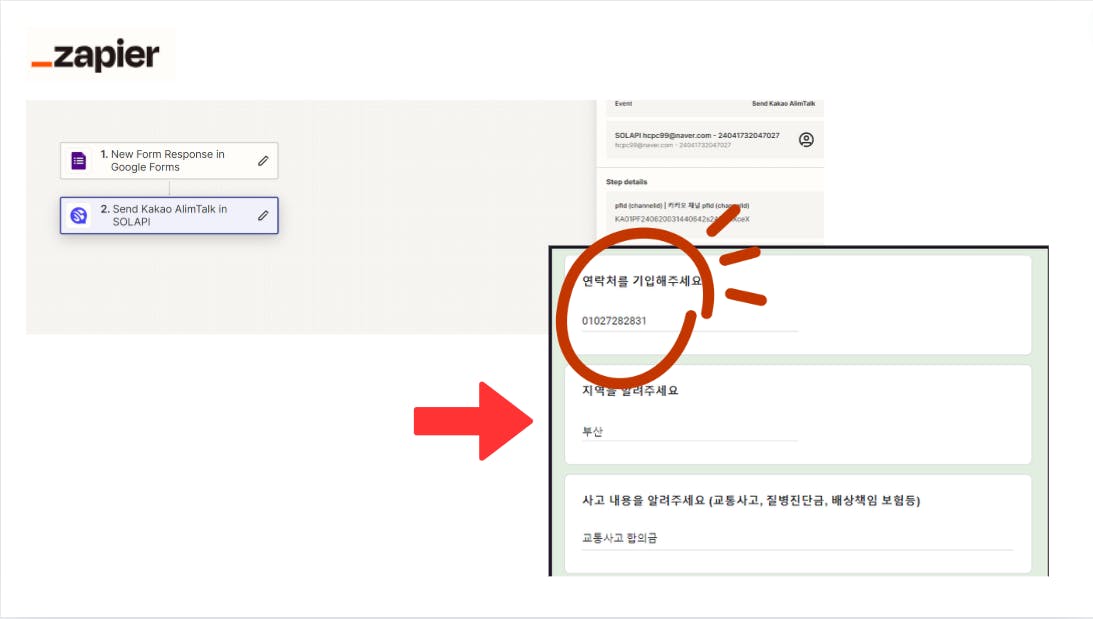The height and width of the screenshot is (619, 1093).
Task: Click the pfId (channelId) field
Action: coord(714,213)
